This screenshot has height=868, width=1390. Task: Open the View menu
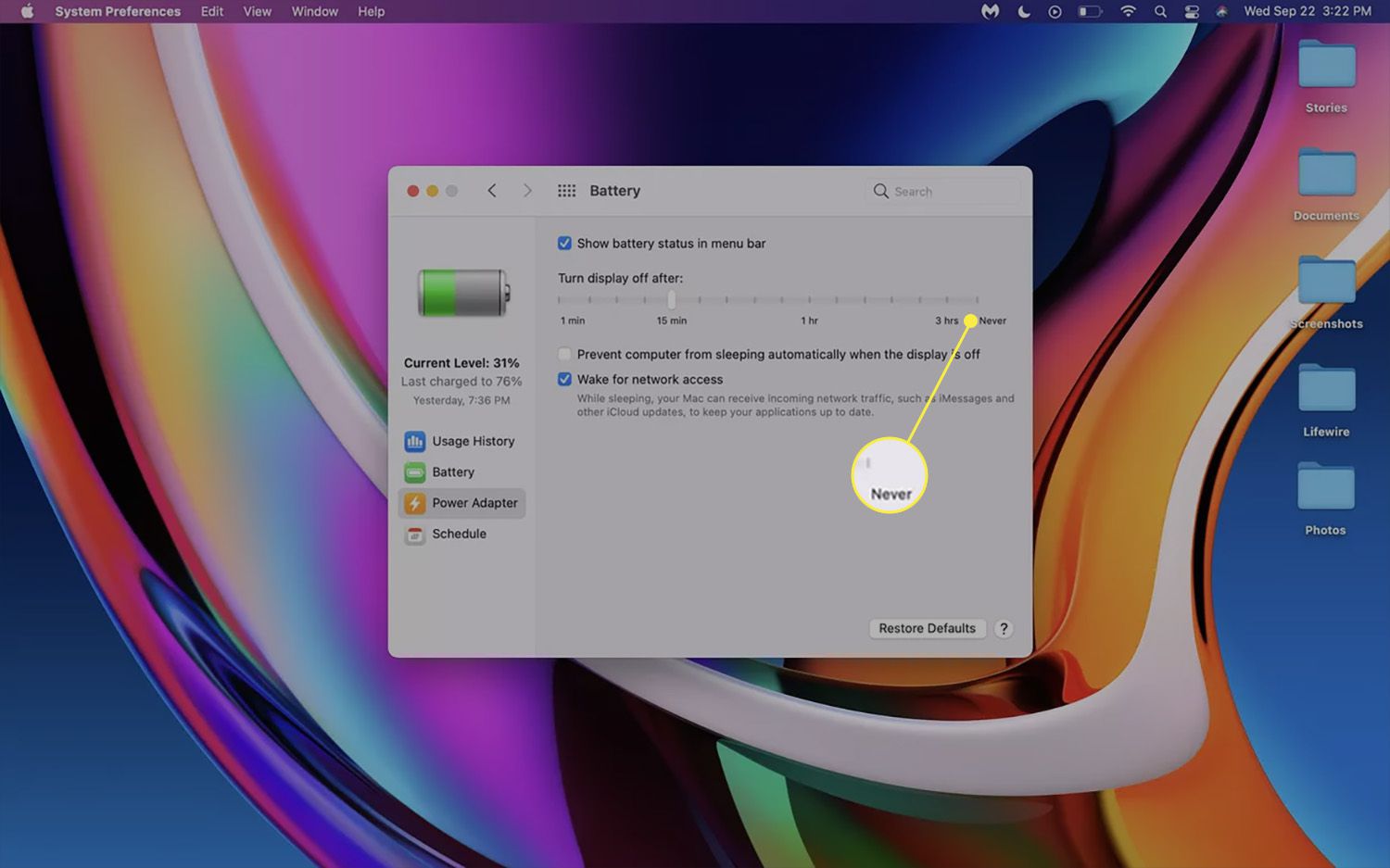point(257,12)
